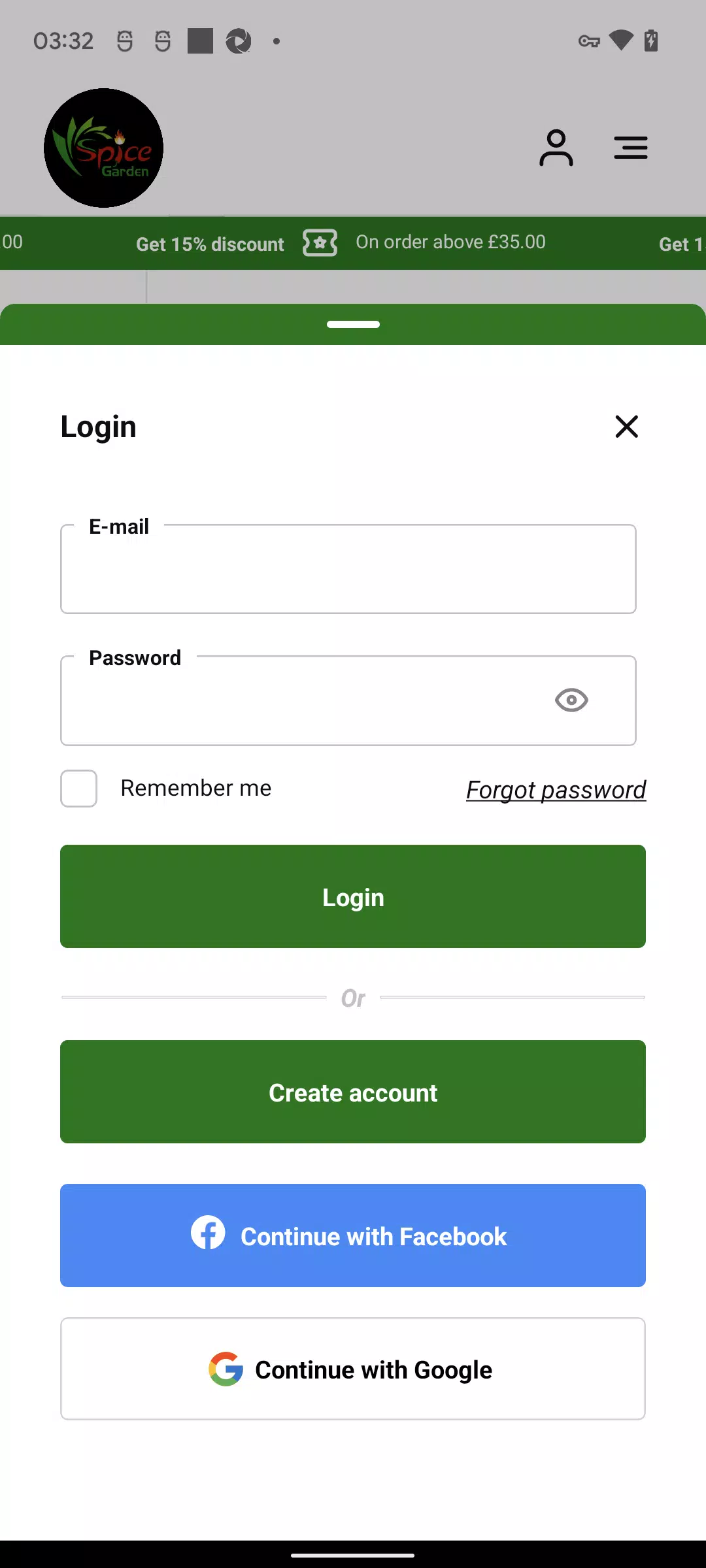Tap the battery status icon
The image size is (706, 1568).
point(650,41)
